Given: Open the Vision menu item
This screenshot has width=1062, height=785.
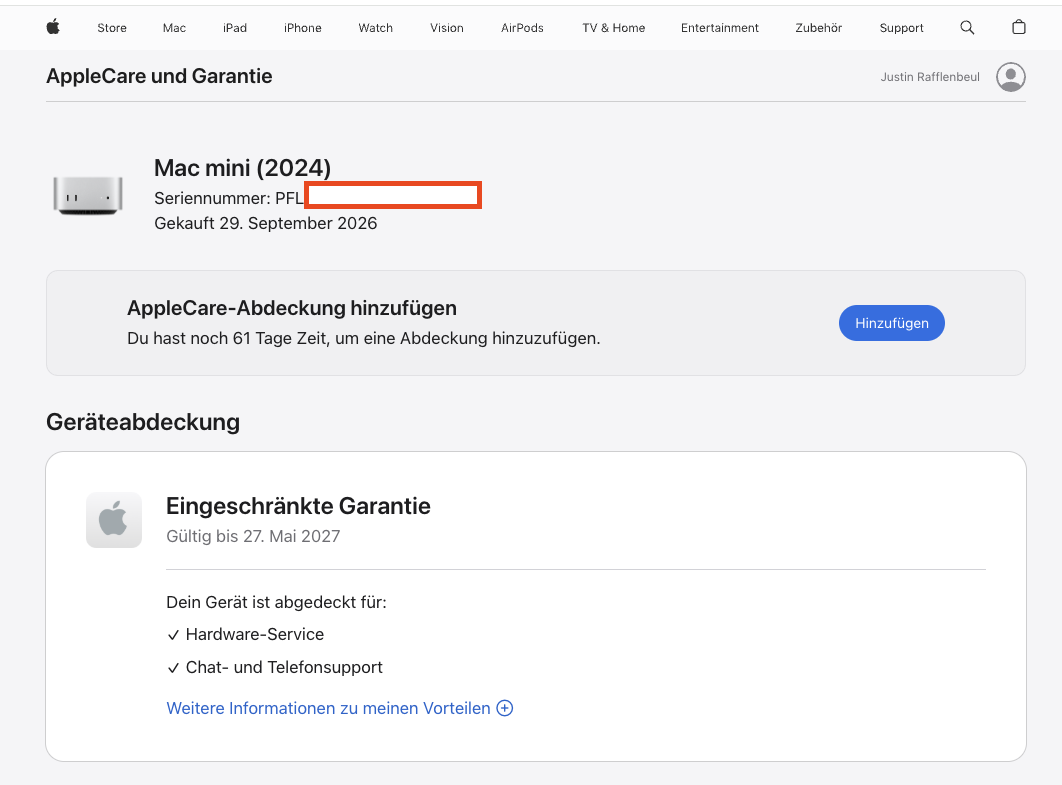Looking at the screenshot, I should click(447, 28).
